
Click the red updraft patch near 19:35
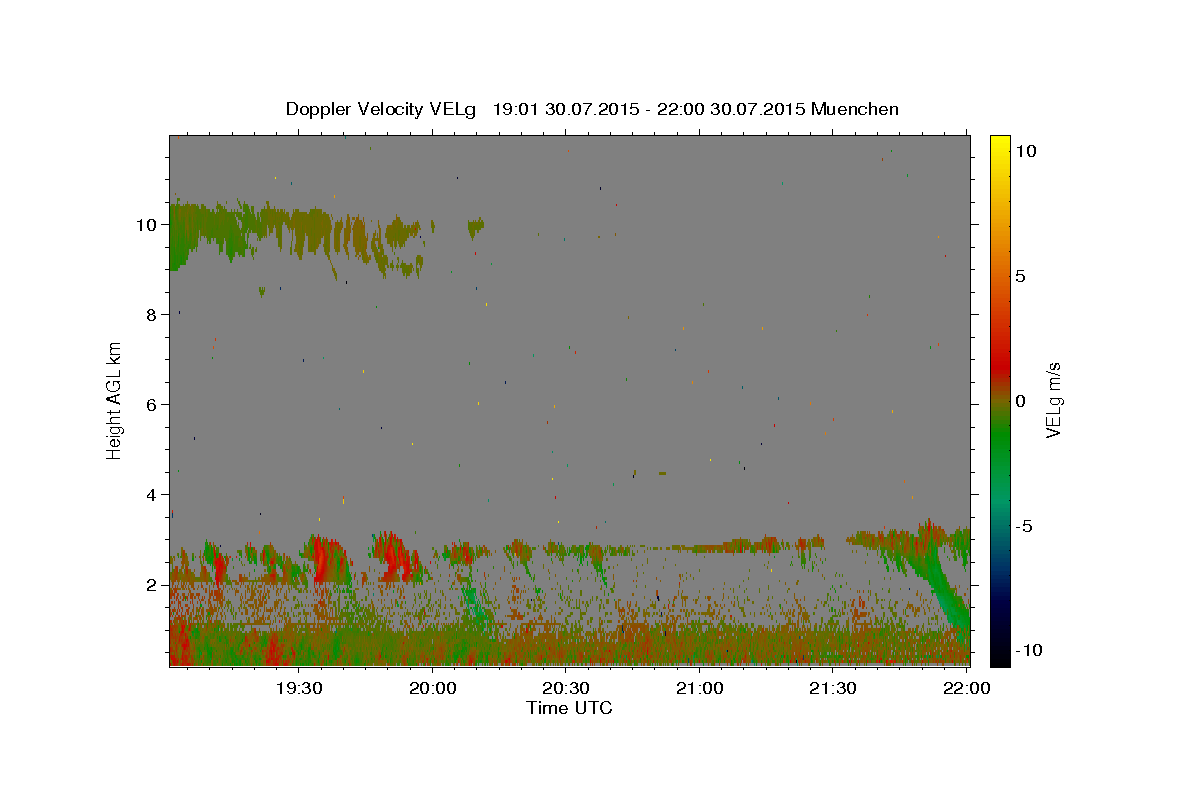tap(325, 560)
